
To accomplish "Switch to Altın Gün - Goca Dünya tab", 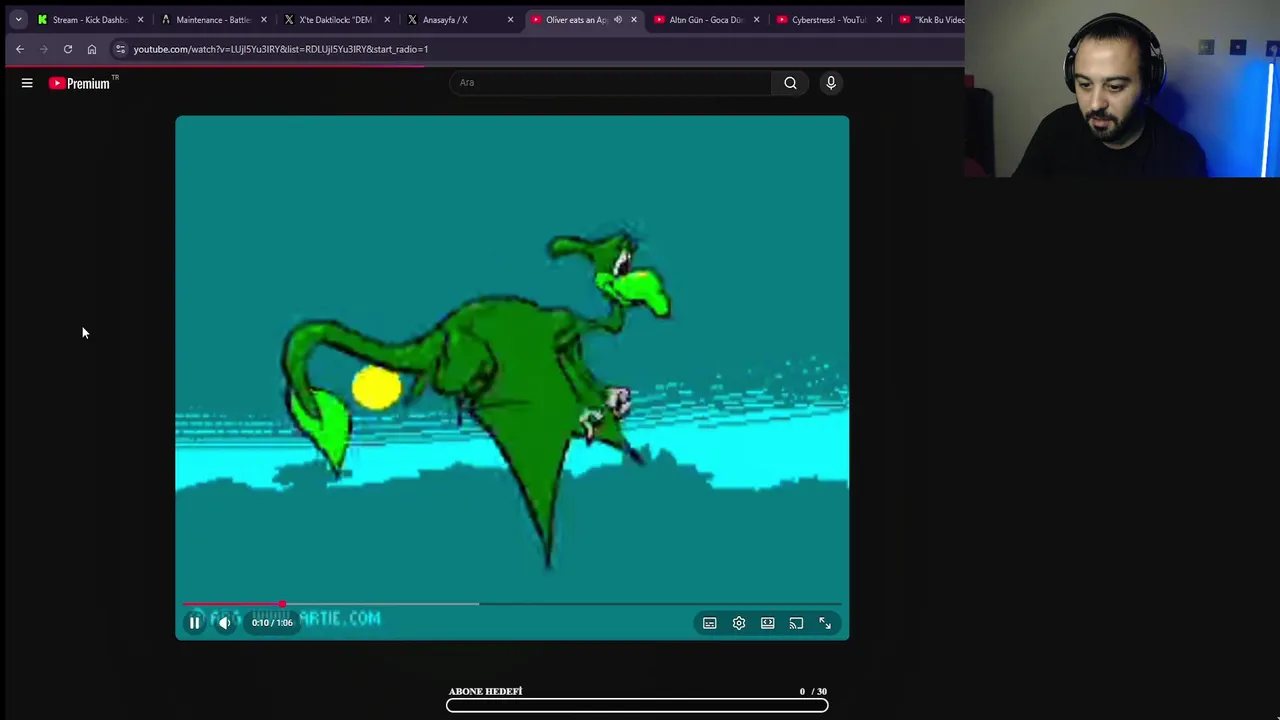I will click(x=705, y=19).
